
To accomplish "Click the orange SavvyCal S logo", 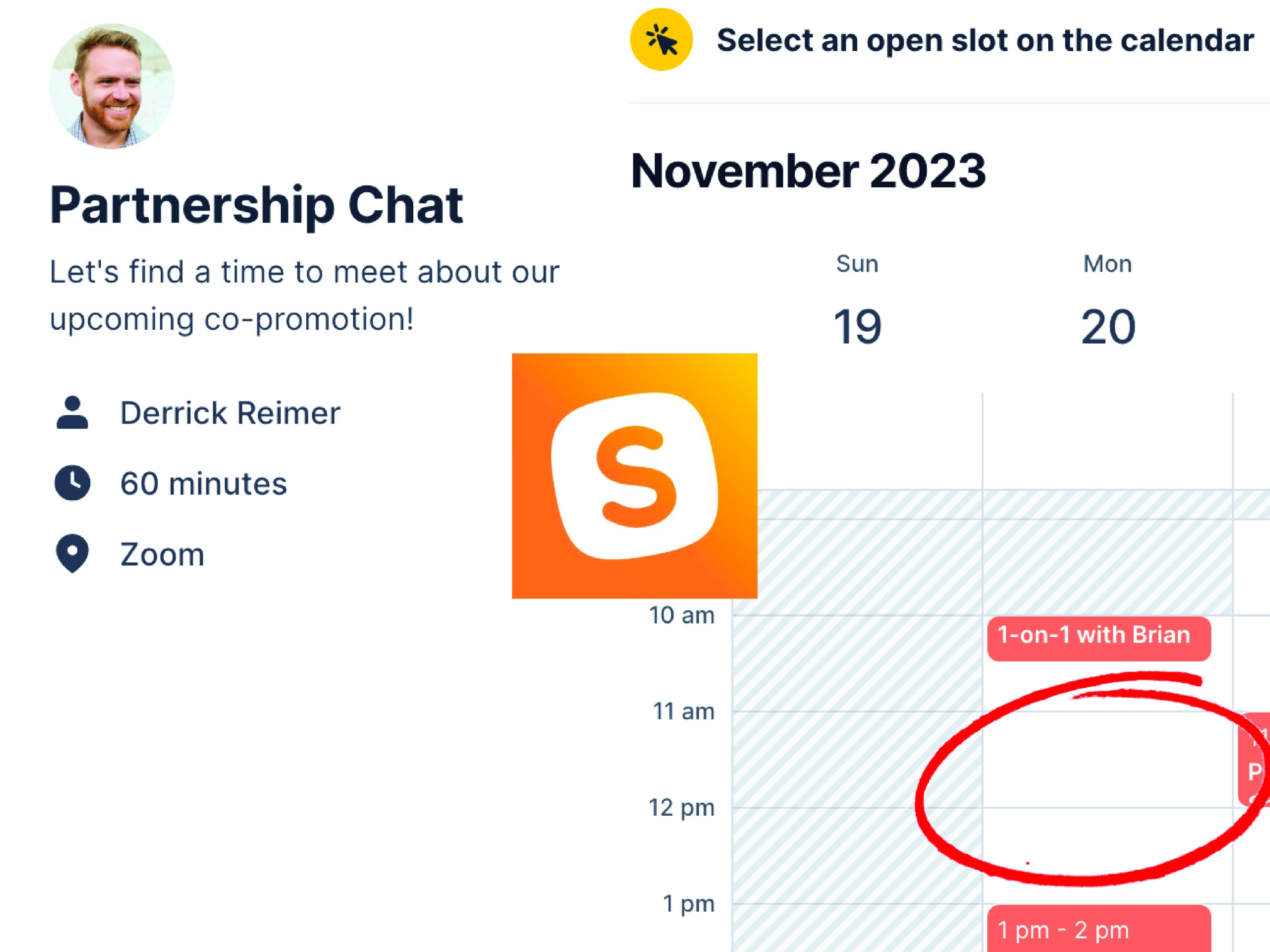I will tap(635, 476).
